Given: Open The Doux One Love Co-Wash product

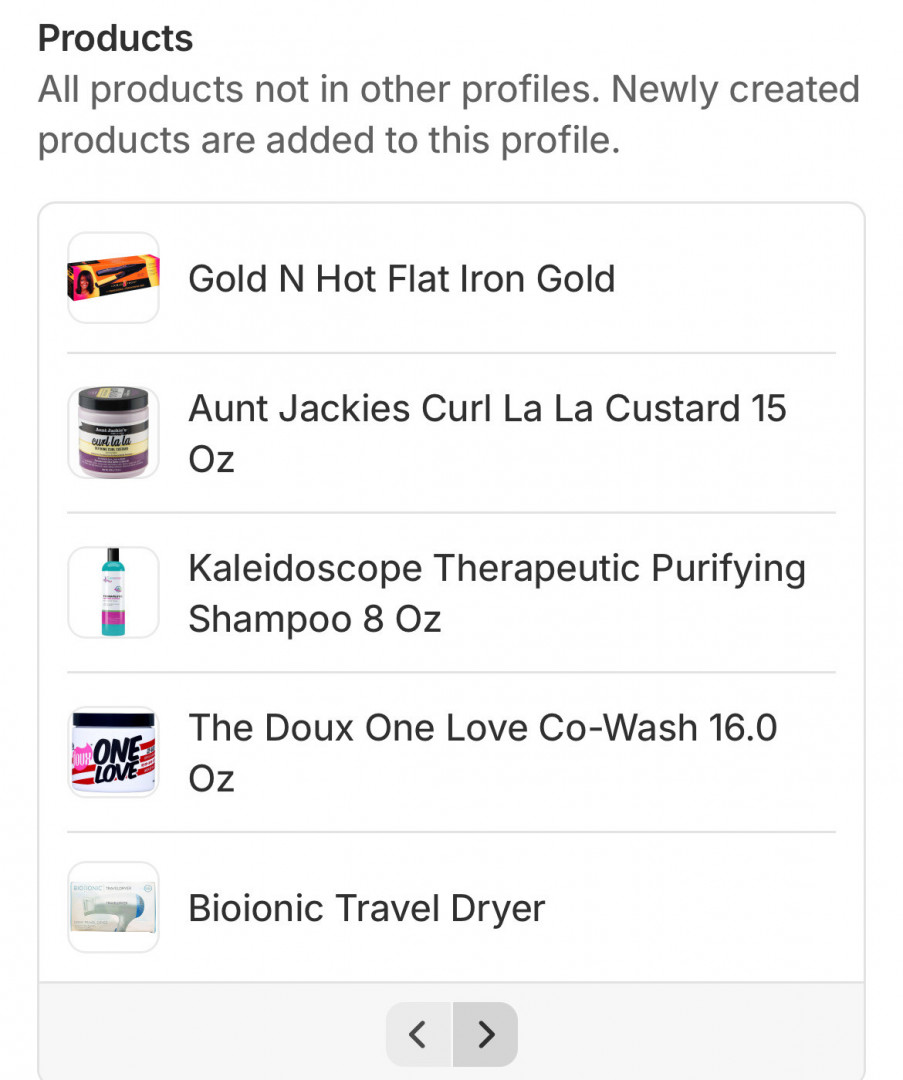Looking at the screenshot, I should pos(482,728).
